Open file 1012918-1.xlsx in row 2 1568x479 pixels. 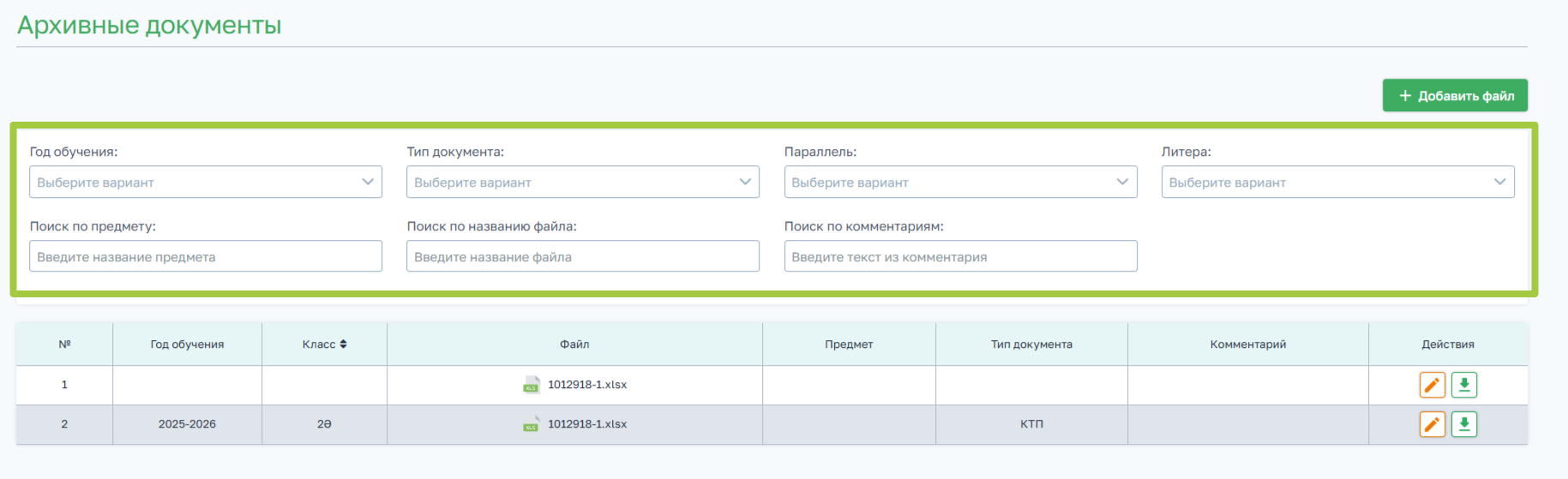pyautogui.click(x=587, y=424)
